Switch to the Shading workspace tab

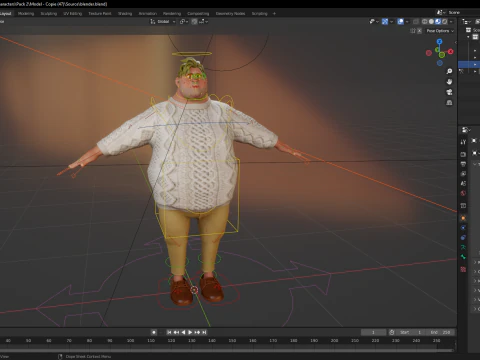(x=125, y=14)
